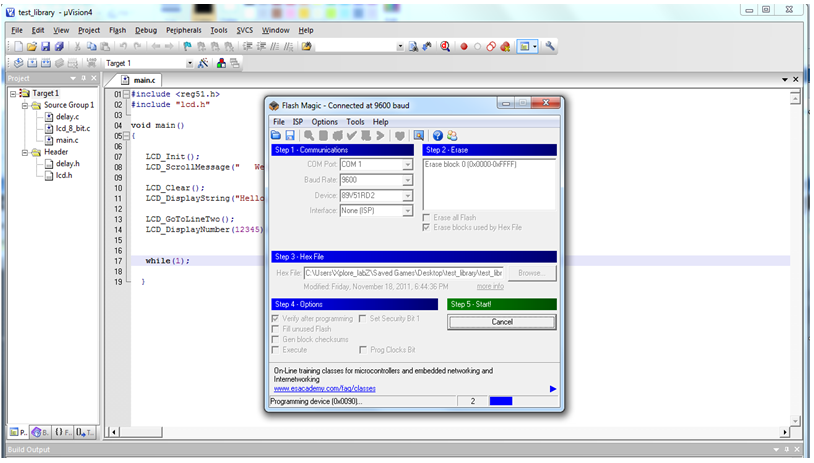
Task: Click blue arrow next to esacademy ad
Action: tap(553, 389)
